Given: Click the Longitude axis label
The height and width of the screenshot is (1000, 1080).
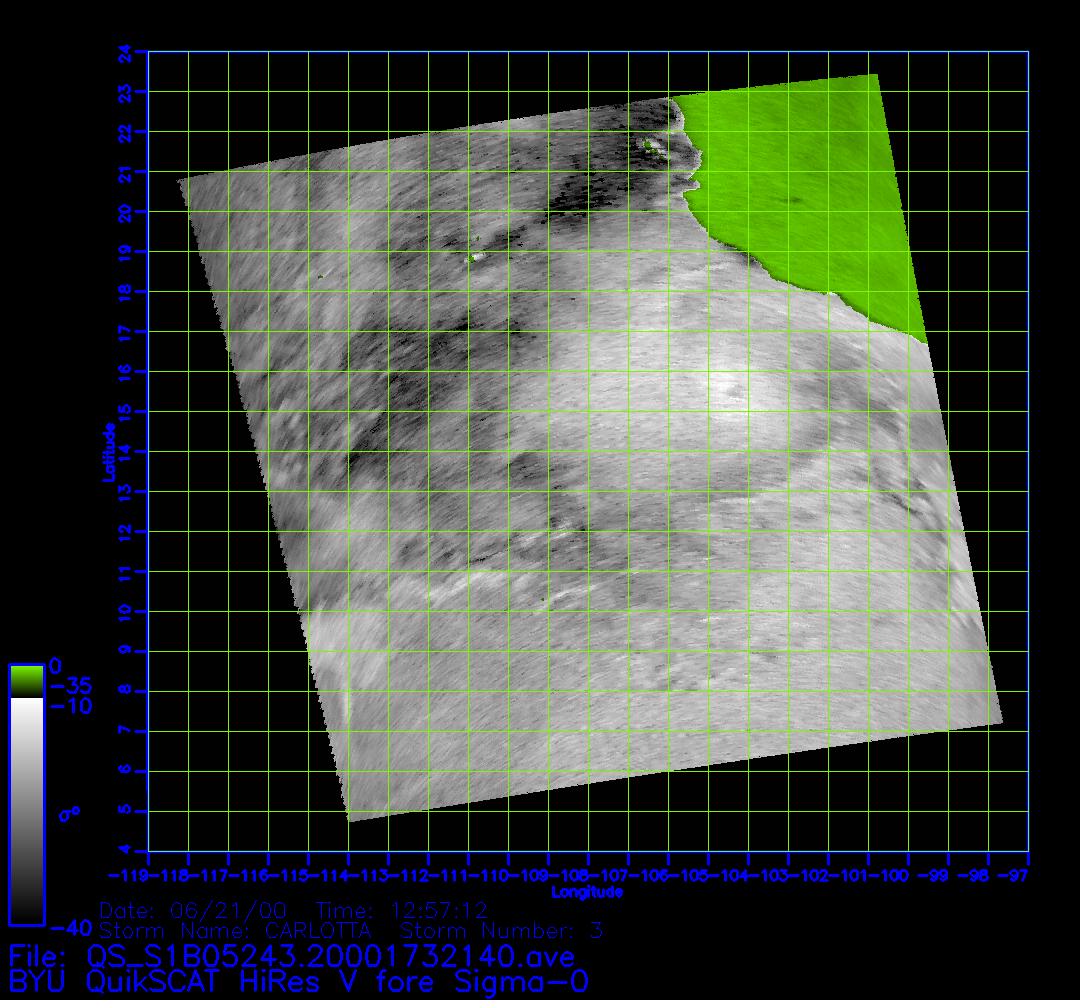Looking at the screenshot, I should tap(588, 891).
